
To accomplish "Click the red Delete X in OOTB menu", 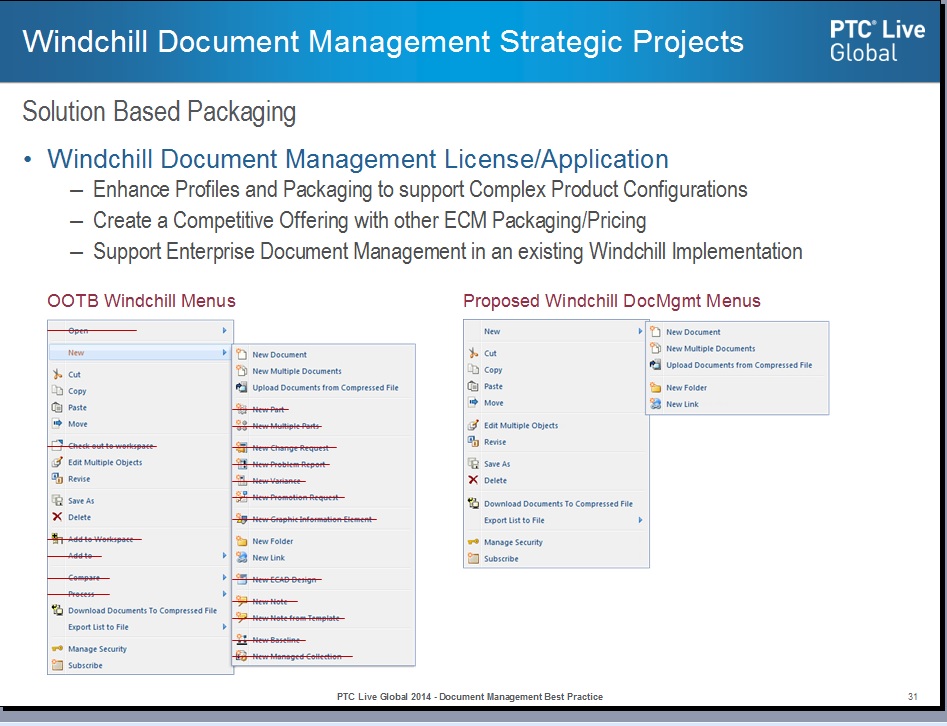I will pos(57,516).
